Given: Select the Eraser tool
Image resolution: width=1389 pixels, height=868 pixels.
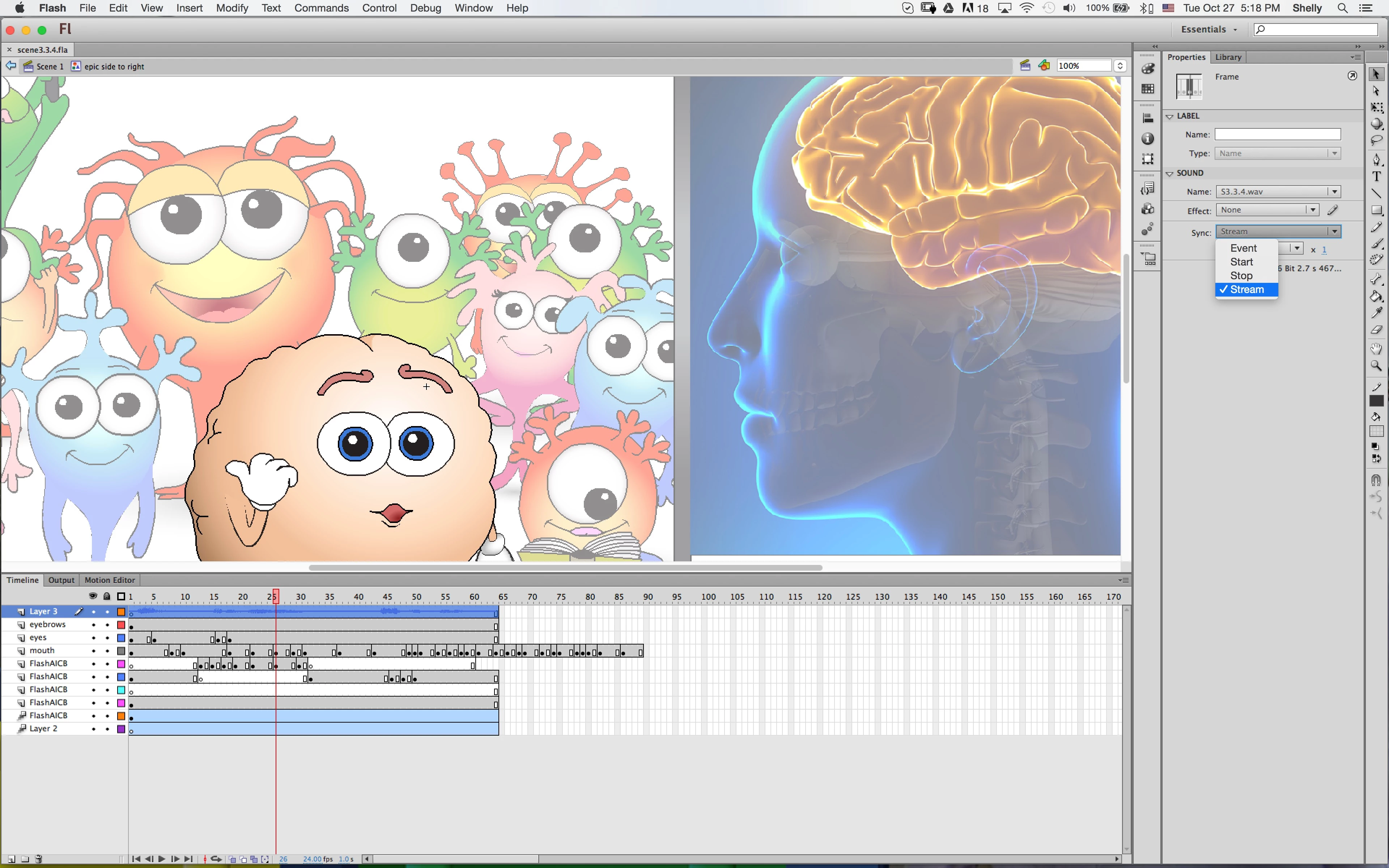Looking at the screenshot, I should (x=1376, y=330).
